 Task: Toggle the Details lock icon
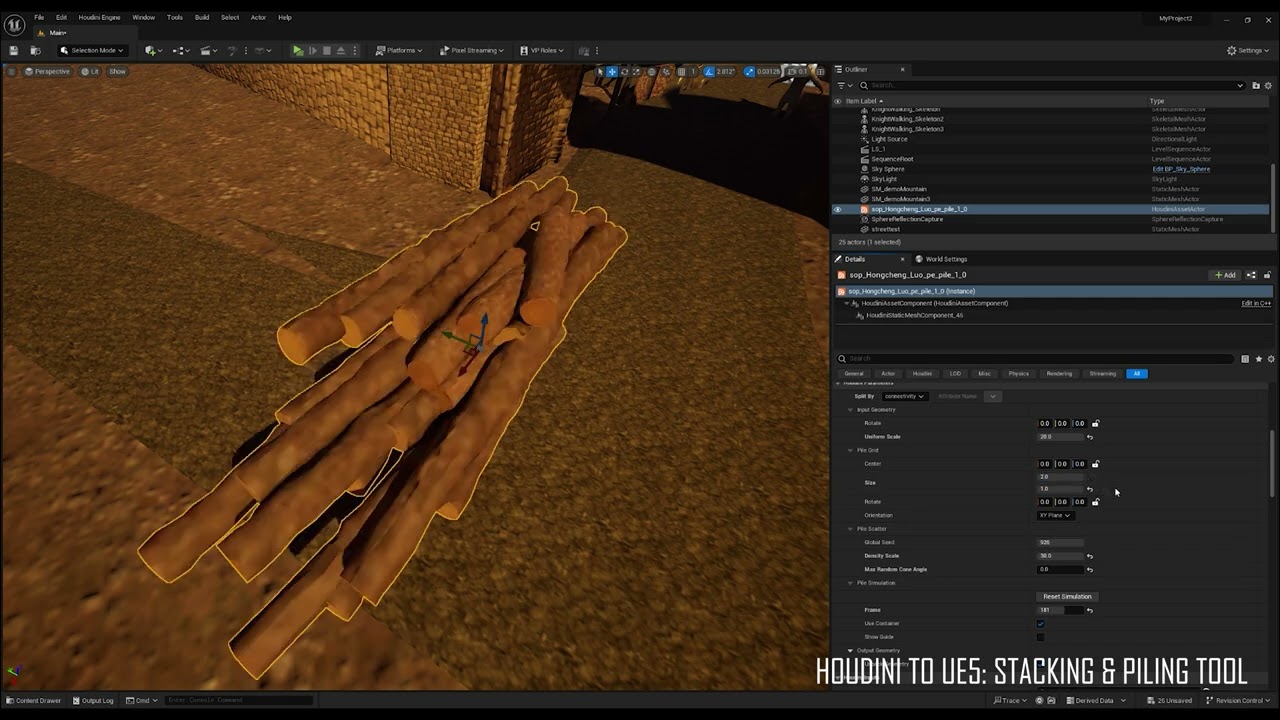click(1267, 275)
